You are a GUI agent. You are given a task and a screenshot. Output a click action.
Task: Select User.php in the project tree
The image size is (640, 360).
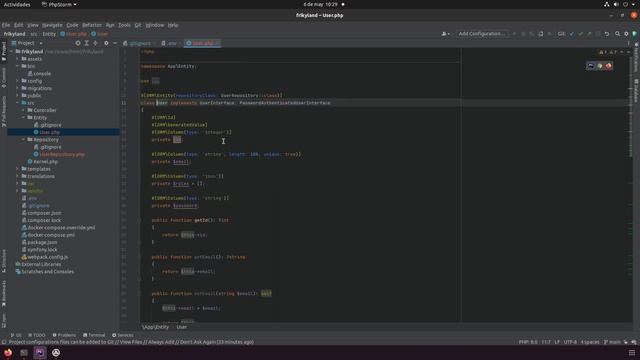click(x=47, y=132)
